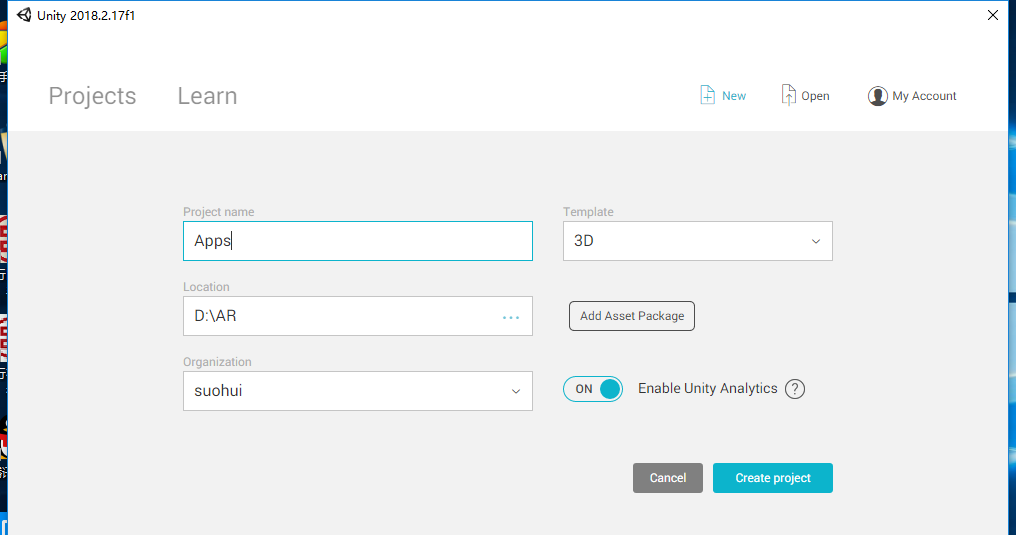The image size is (1016, 535).
Task: Browse location with the three-dots icon
Action: coord(511,317)
